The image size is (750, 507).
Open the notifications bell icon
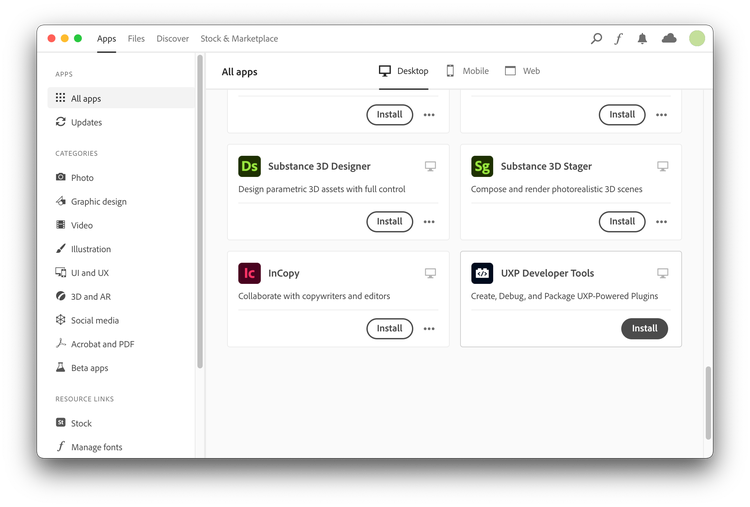point(642,38)
